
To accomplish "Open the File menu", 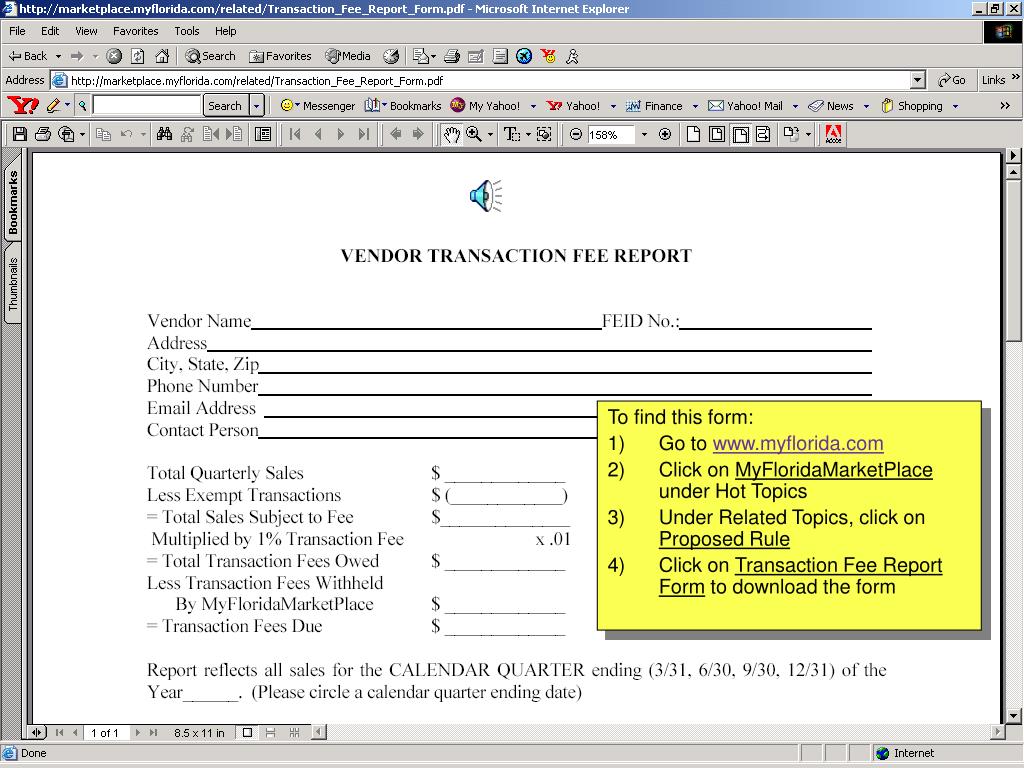I will tap(17, 31).
